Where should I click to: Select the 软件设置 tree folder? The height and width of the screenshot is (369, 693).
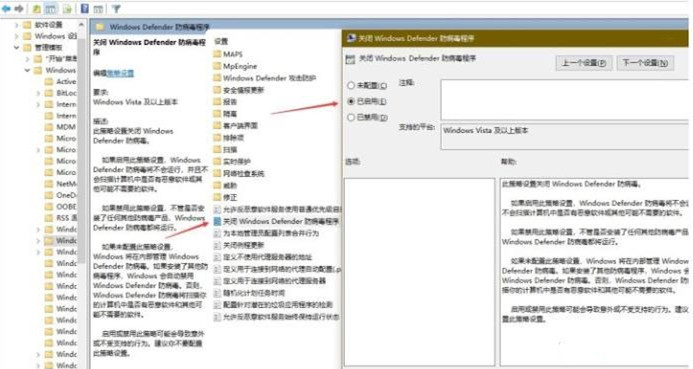point(43,25)
